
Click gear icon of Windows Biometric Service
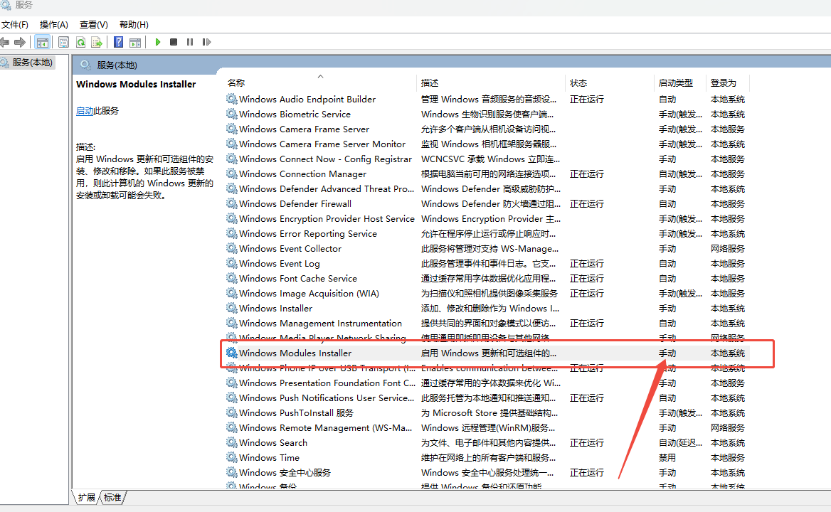[x=232, y=113]
